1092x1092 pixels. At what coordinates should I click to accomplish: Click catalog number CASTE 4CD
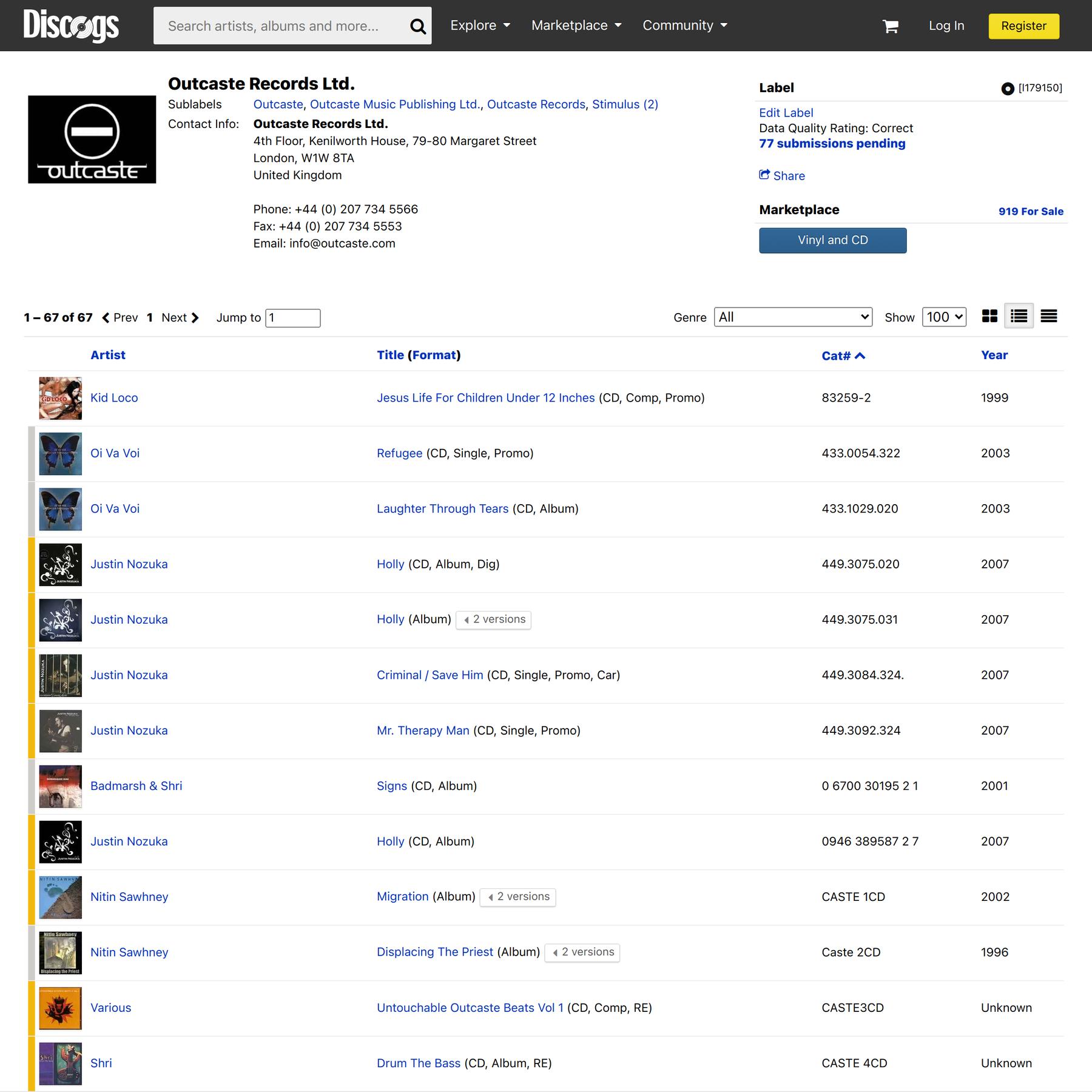pyautogui.click(x=854, y=1063)
